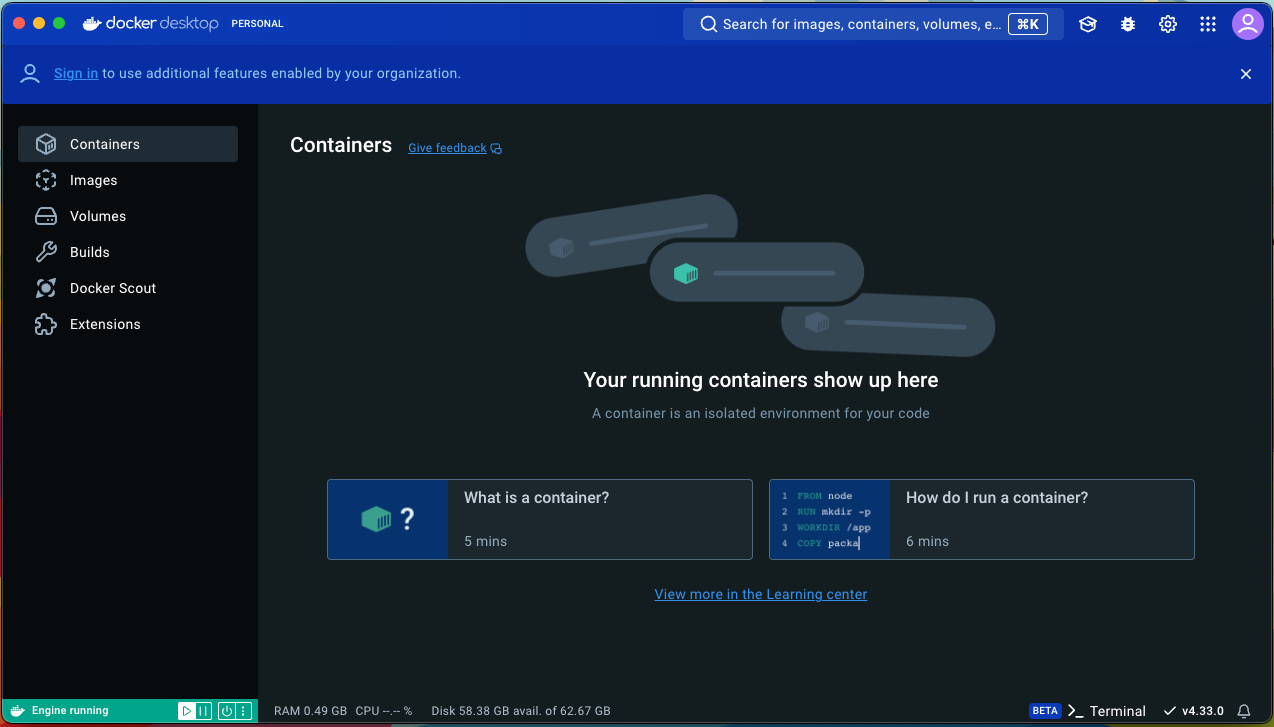Dismiss the sign-in banner
The width and height of the screenshot is (1274, 727).
click(1246, 74)
